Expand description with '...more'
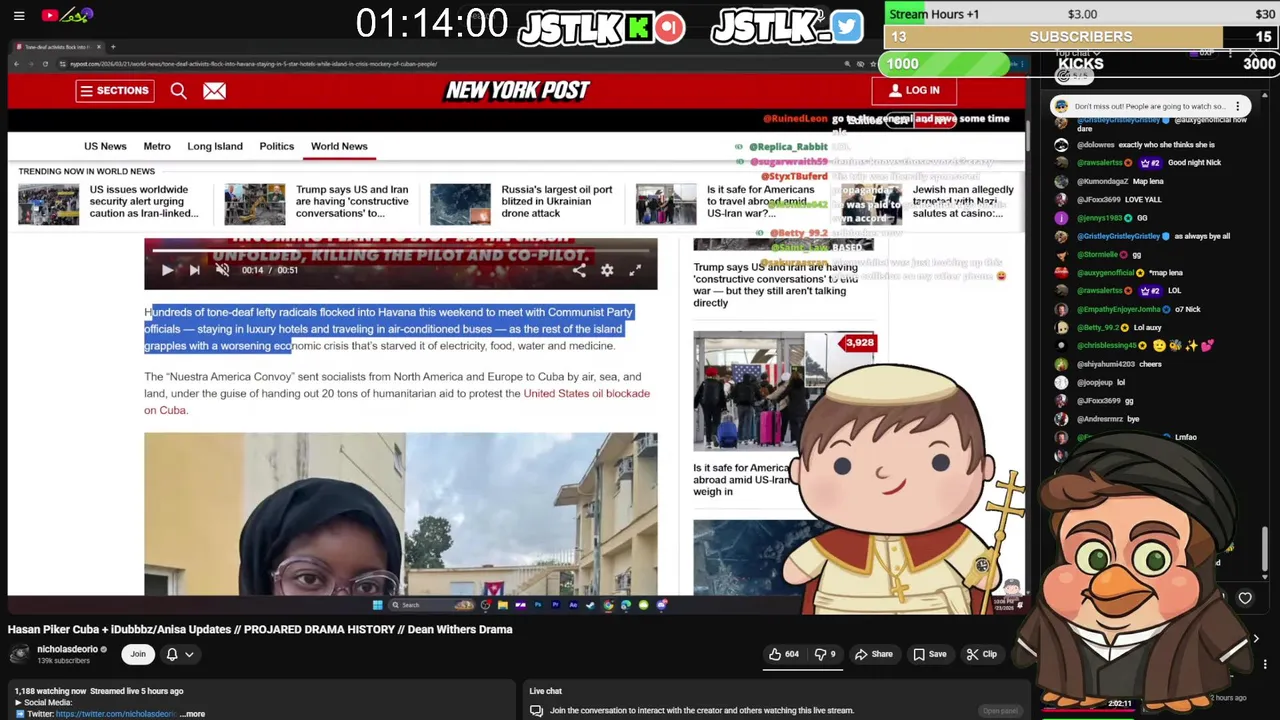This screenshot has width=1280, height=720. click(x=194, y=714)
